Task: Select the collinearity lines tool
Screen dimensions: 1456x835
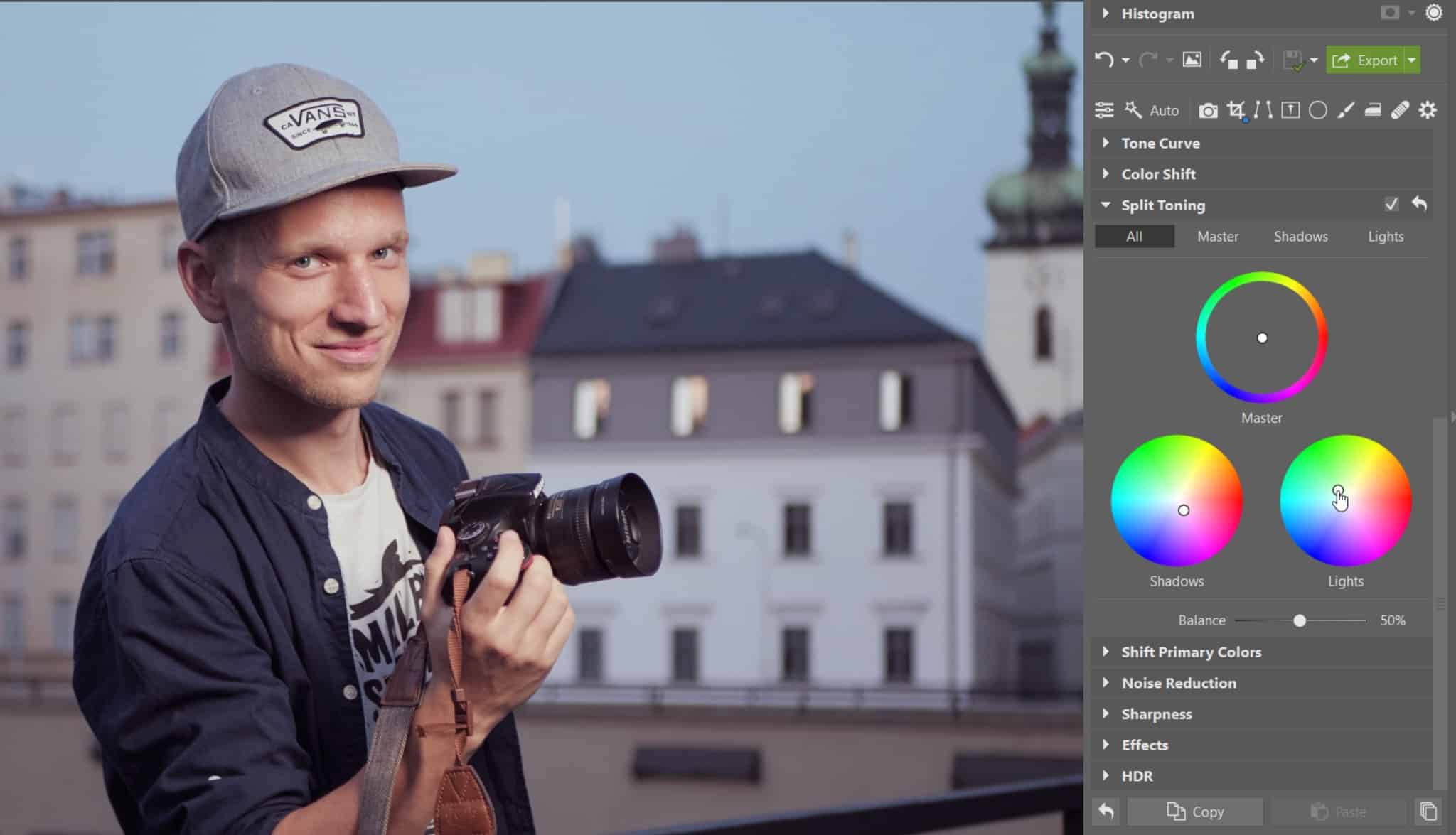Action: pyautogui.click(x=1263, y=110)
